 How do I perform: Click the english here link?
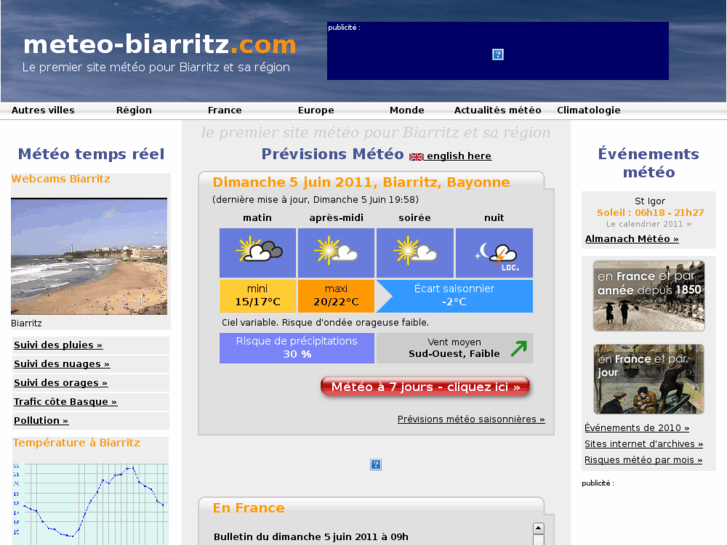coord(459,156)
